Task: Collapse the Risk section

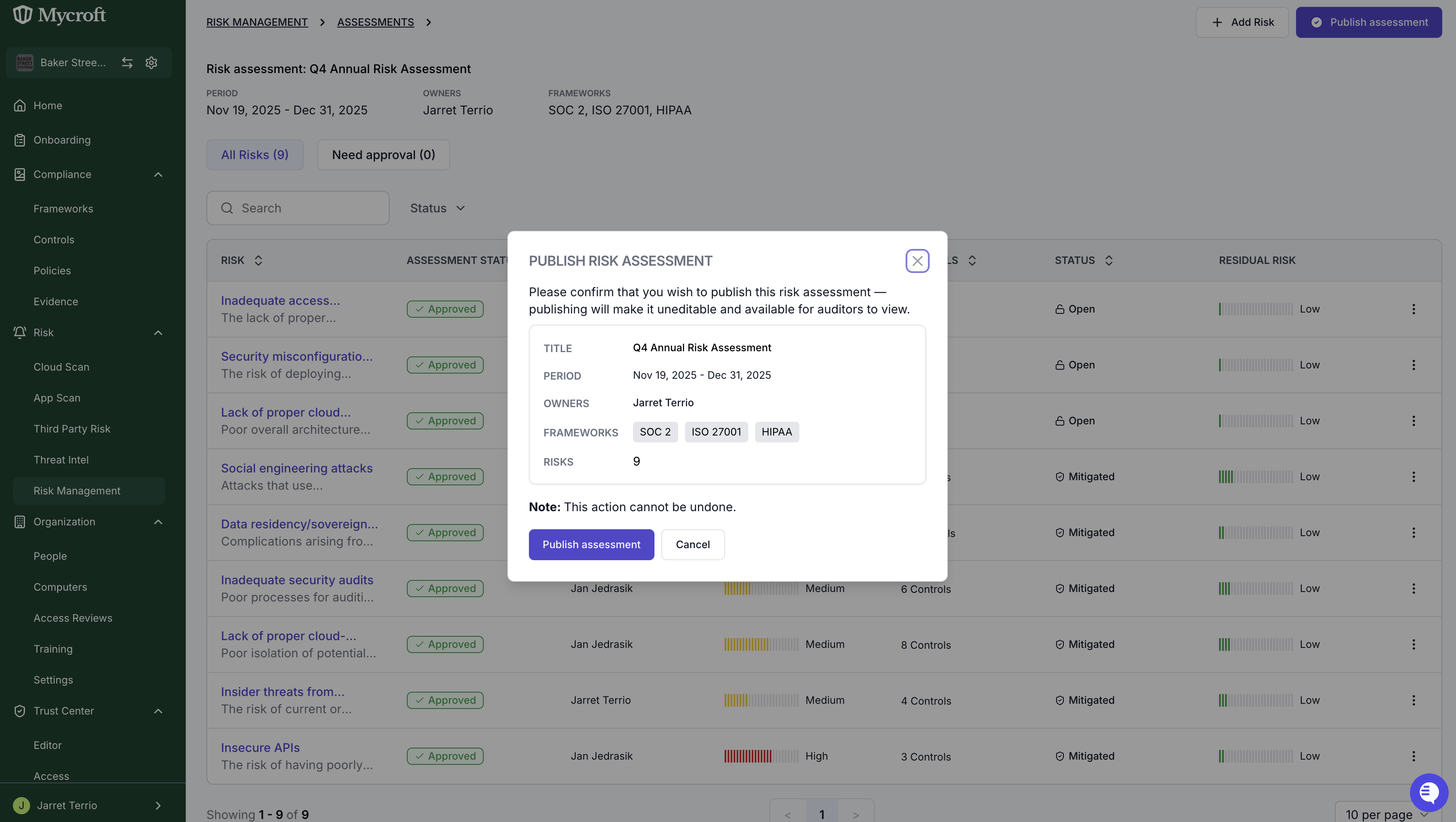Action: pos(158,333)
